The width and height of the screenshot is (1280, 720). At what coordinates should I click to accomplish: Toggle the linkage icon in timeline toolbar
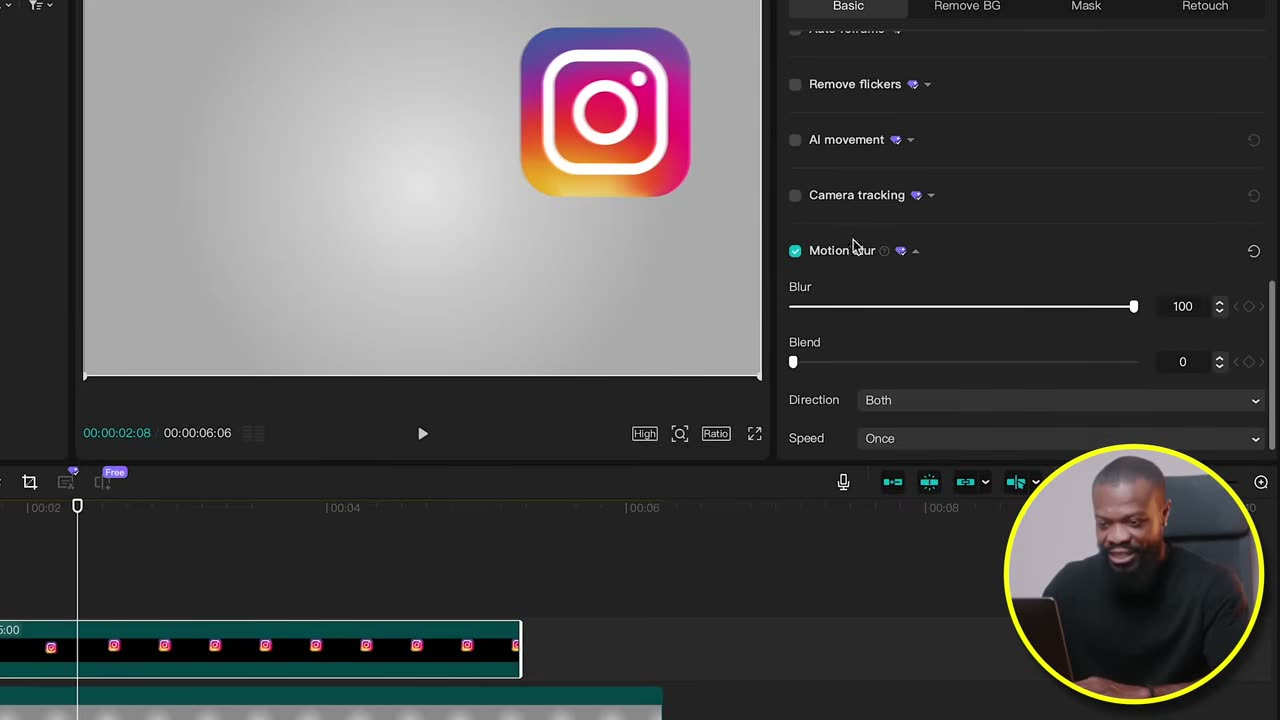pos(965,483)
